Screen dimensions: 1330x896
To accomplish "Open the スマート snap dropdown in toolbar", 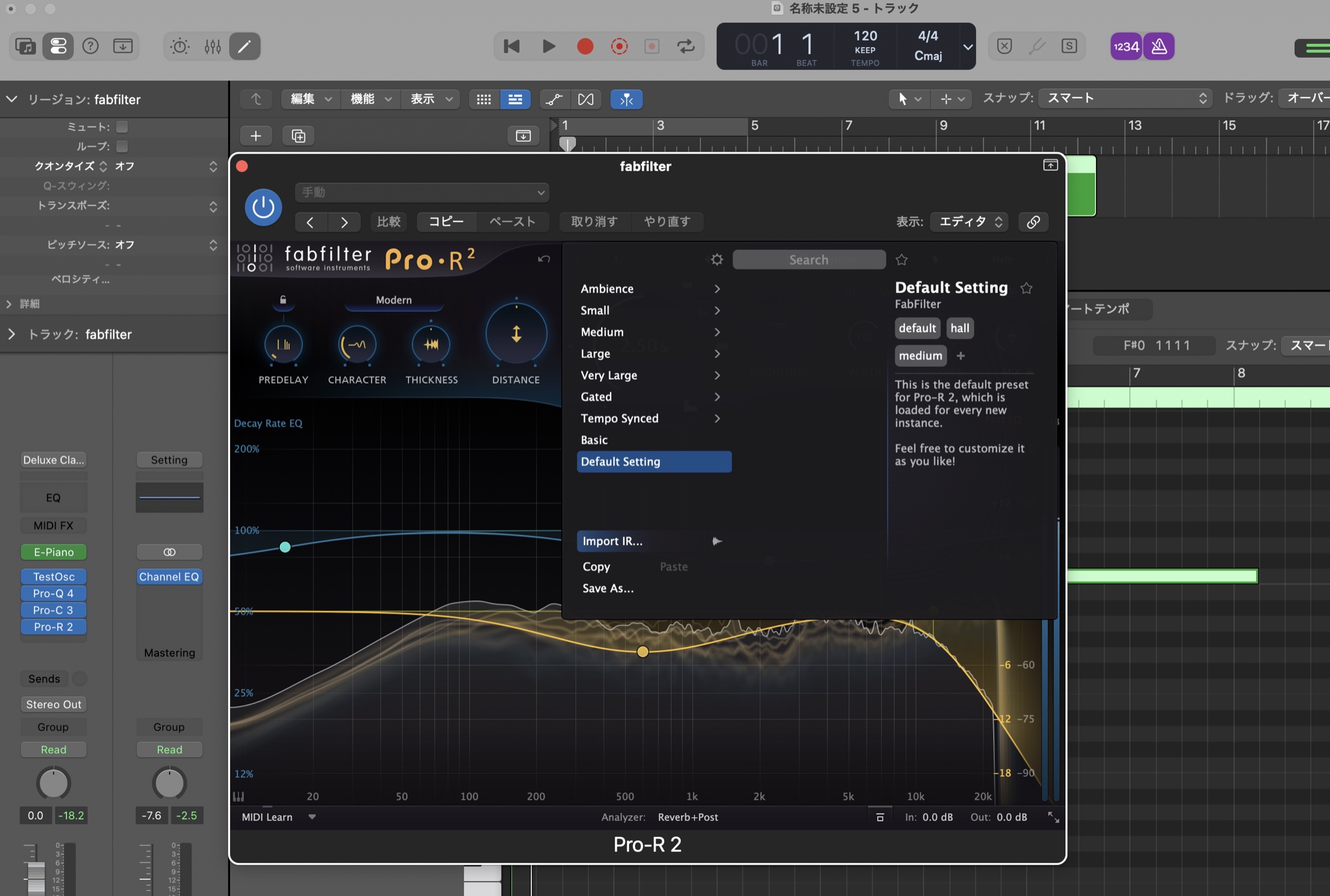I will coord(1125,98).
